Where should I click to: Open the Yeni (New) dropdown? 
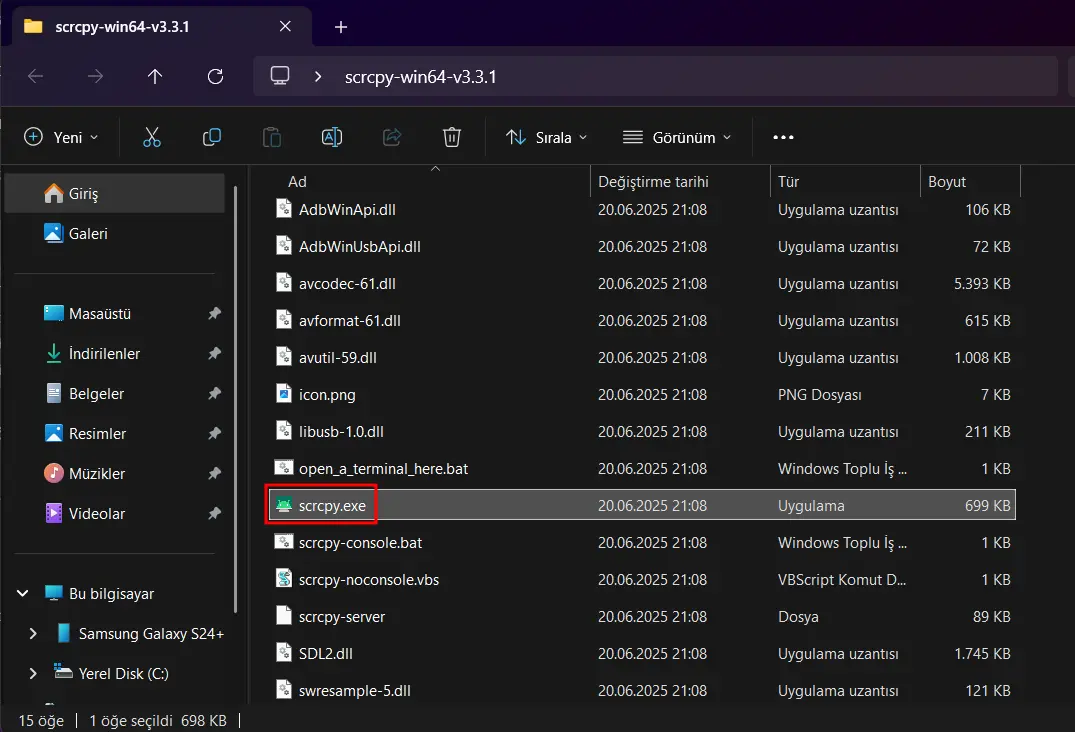[x=61, y=137]
